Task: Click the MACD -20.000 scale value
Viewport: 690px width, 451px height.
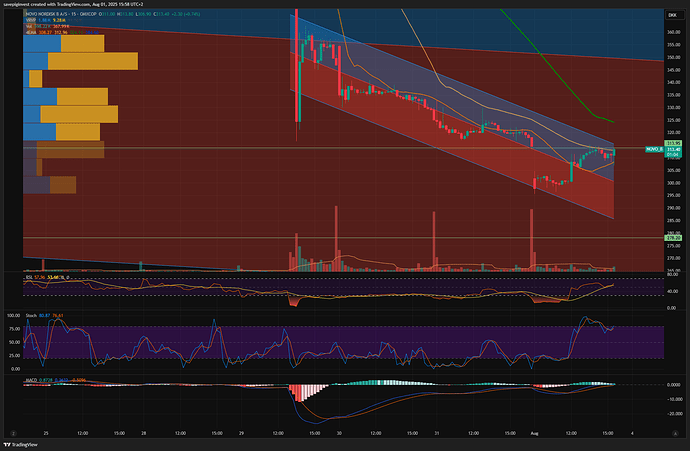Action: 674,414
